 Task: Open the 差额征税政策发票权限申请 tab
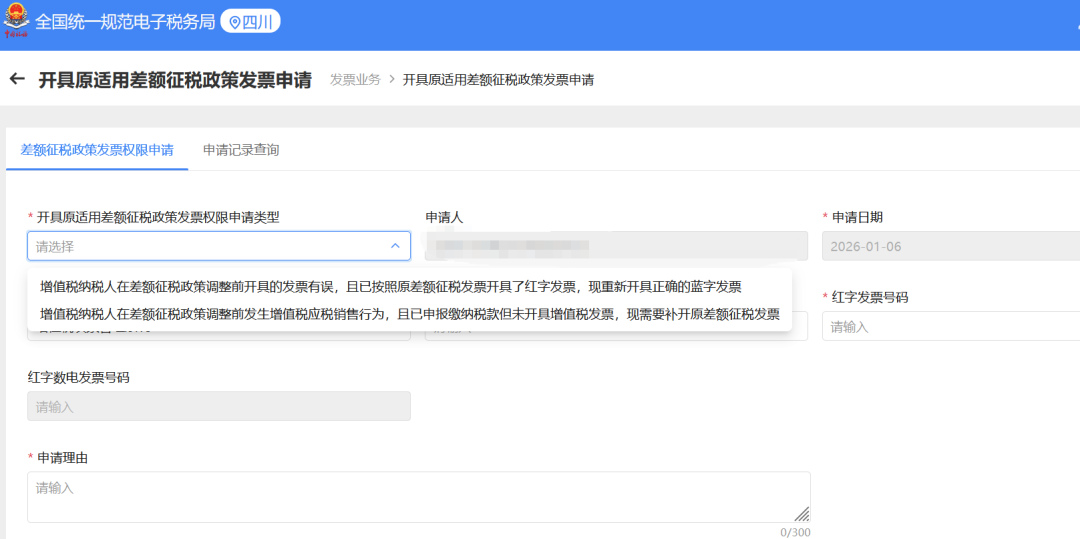[97, 150]
